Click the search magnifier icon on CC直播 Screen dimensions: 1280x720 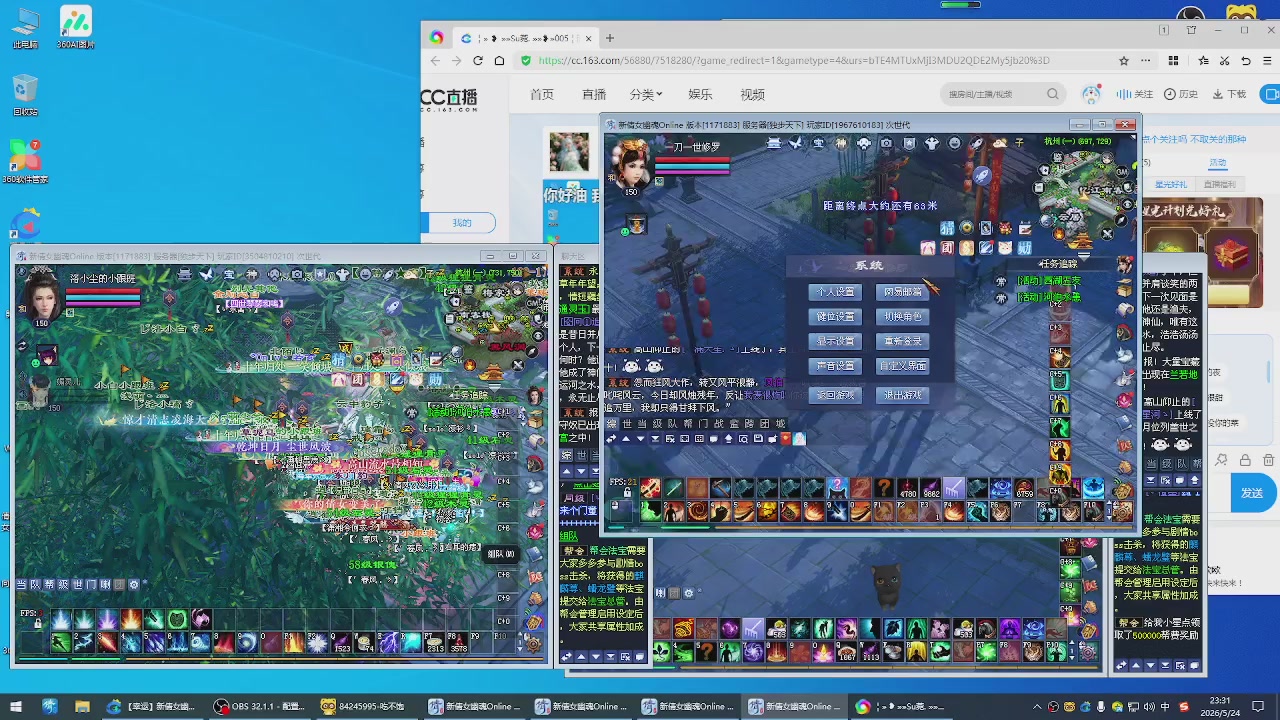pyautogui.click(x=1053, y=94)
